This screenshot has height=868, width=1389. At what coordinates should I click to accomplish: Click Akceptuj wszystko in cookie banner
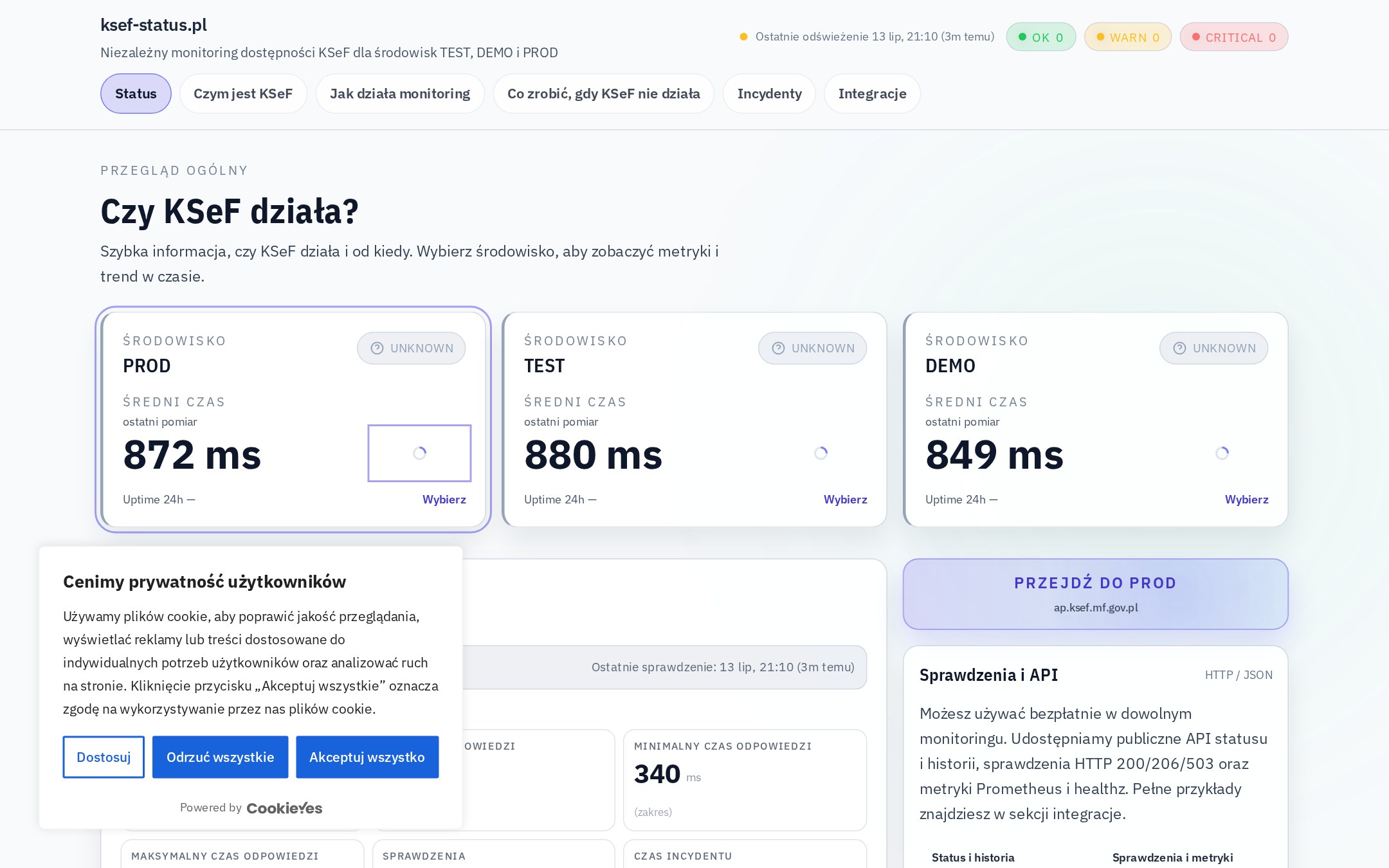(367, 757)
